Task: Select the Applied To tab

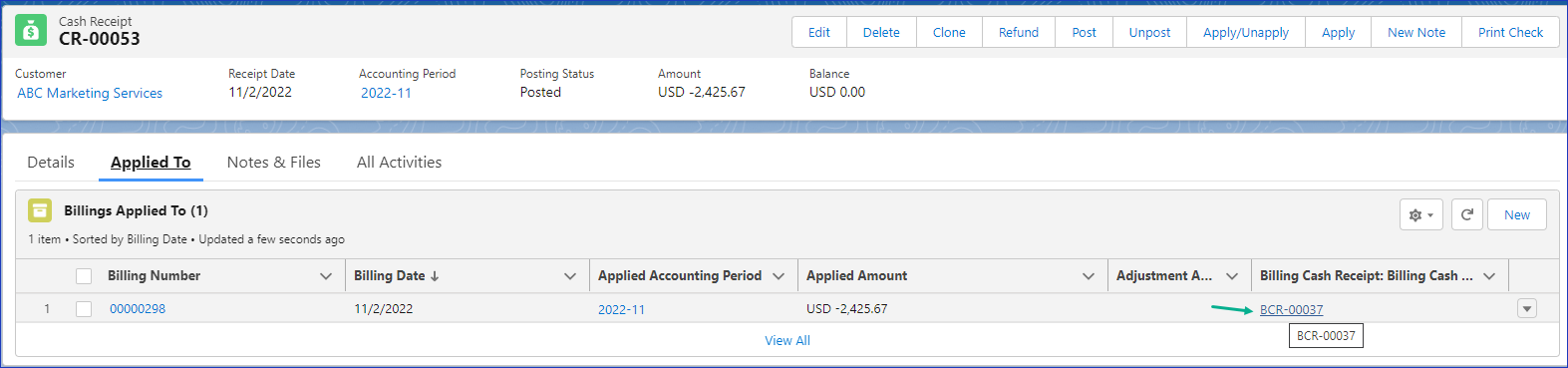Action: [x=151, y=163]
